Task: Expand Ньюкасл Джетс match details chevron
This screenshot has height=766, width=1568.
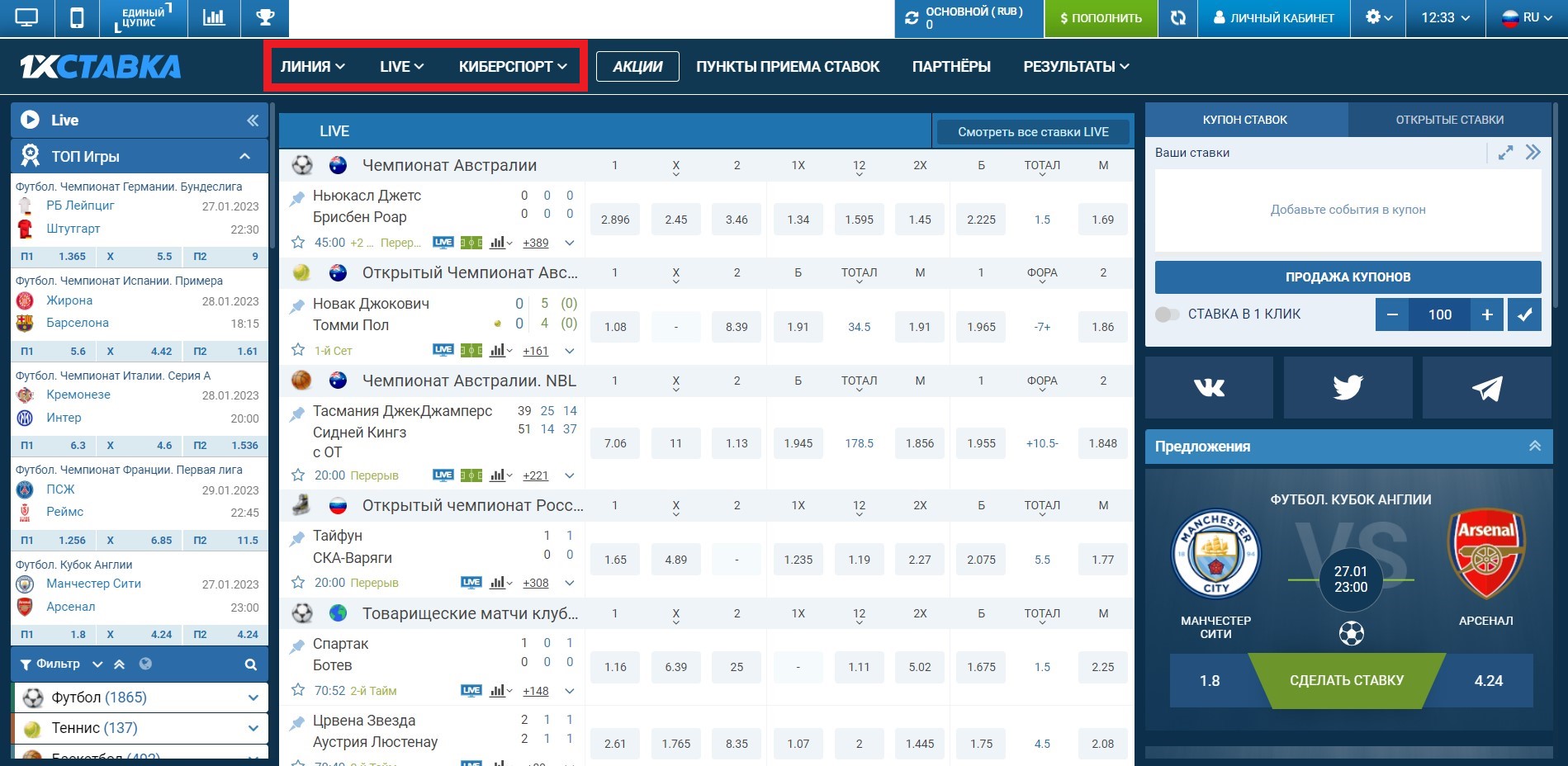Action: pos(570,243)
